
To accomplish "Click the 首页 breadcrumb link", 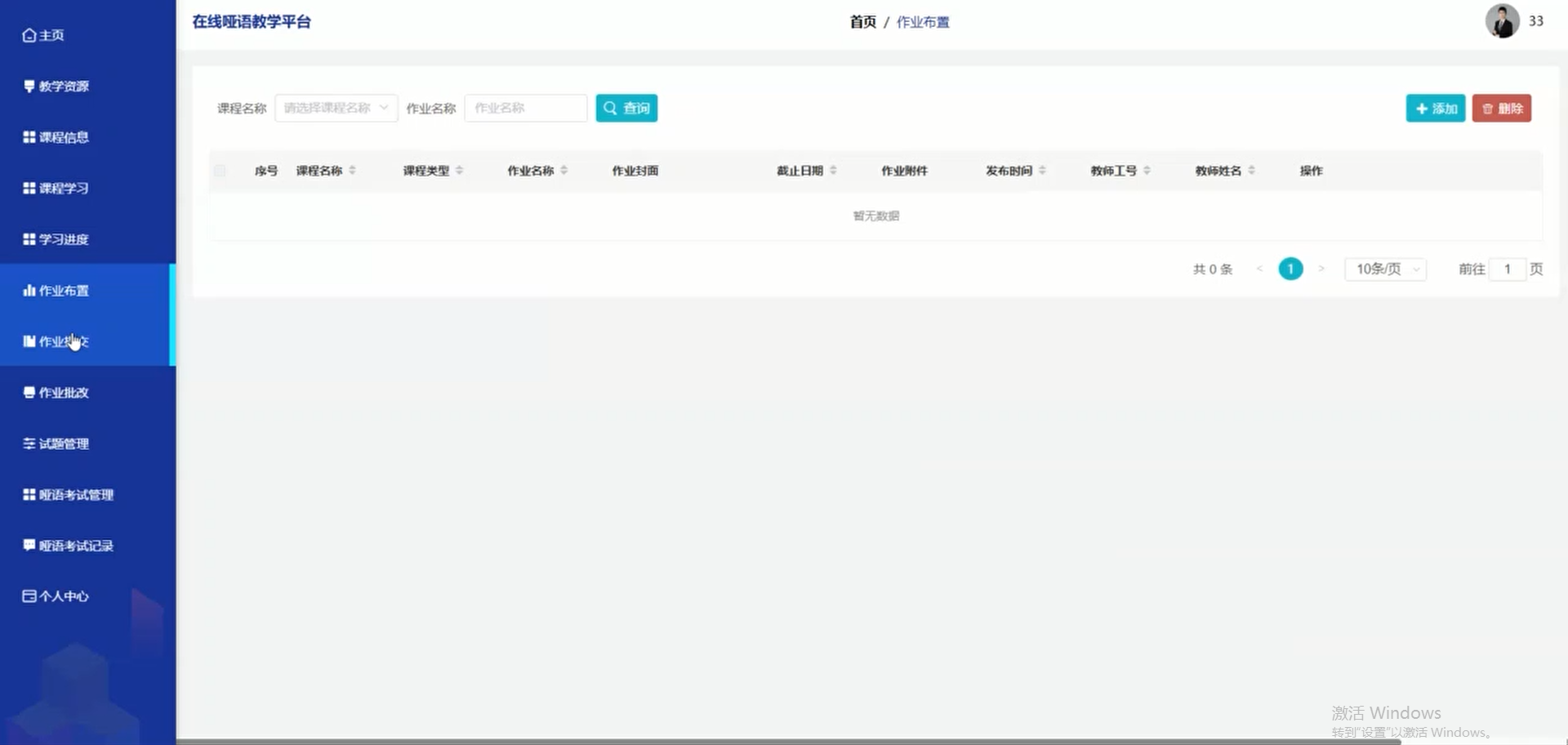I will click(862, 22).
